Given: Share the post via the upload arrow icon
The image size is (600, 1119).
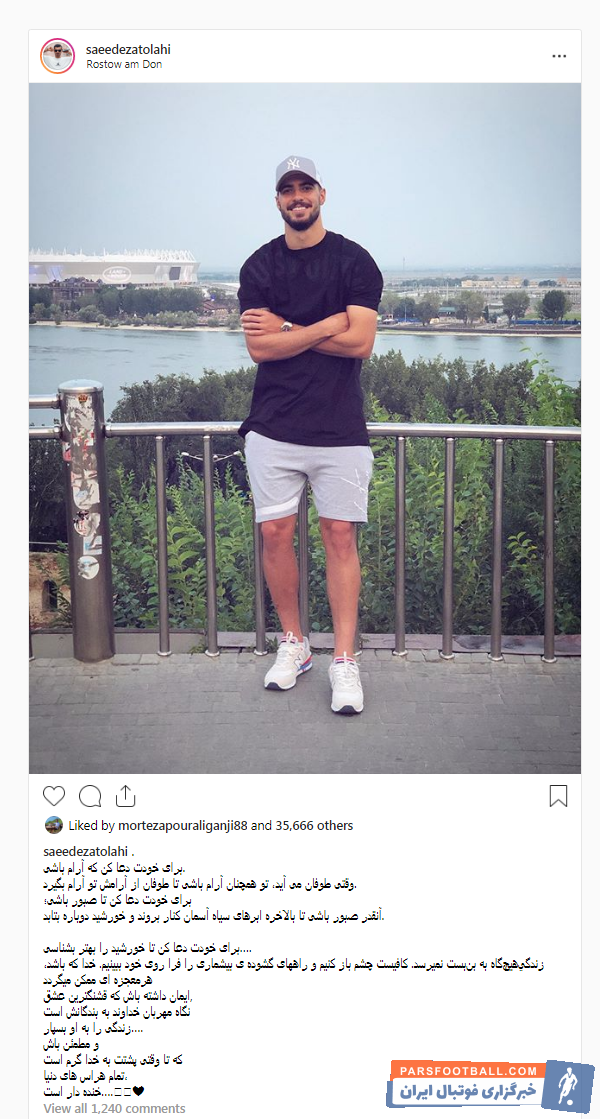Looking at the screenshot, I should click(125, 795).
